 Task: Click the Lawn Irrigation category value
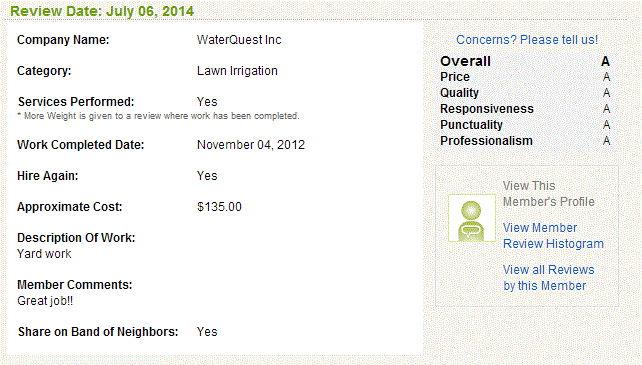pos(237,71)
